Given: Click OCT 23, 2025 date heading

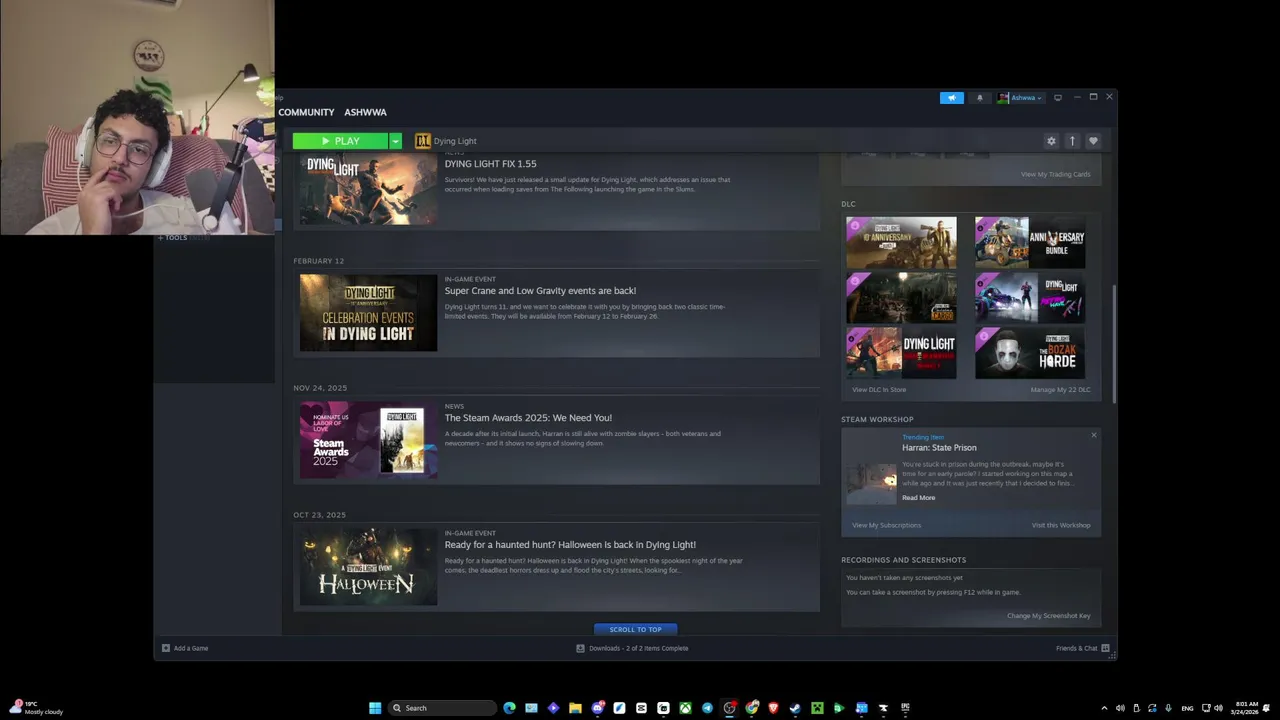Looking at the screenshot, I should [319, 515].
